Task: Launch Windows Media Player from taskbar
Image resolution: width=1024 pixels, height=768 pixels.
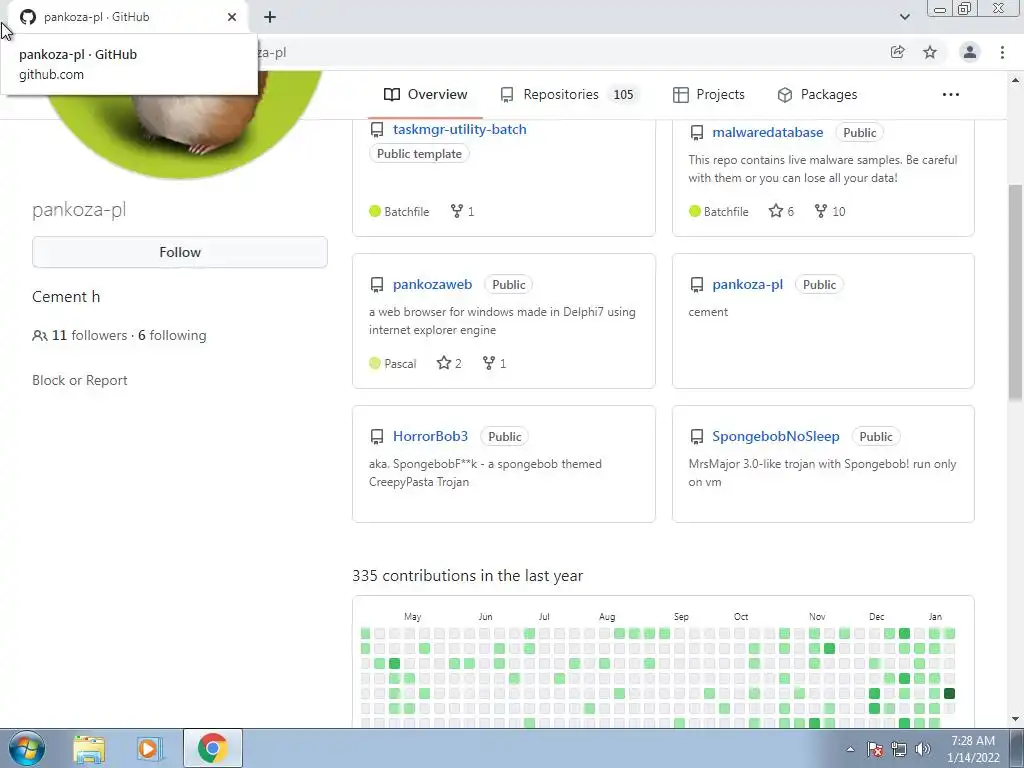Action: pyautogui.click(x=149, y=749)
